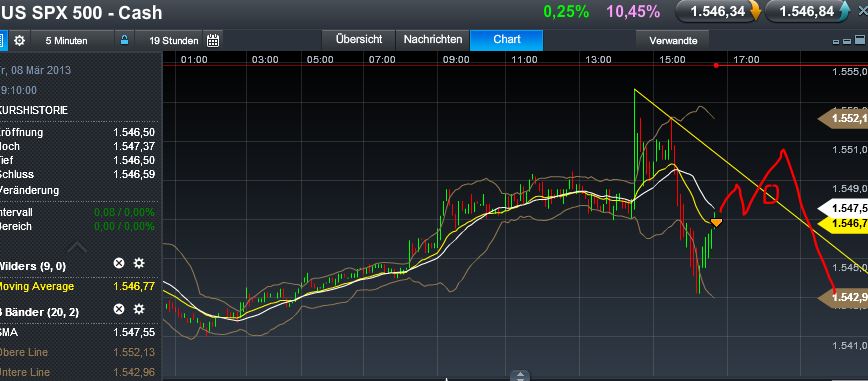
Task: Click the pink 10,45% value
Action: click(x=633, y=12)
